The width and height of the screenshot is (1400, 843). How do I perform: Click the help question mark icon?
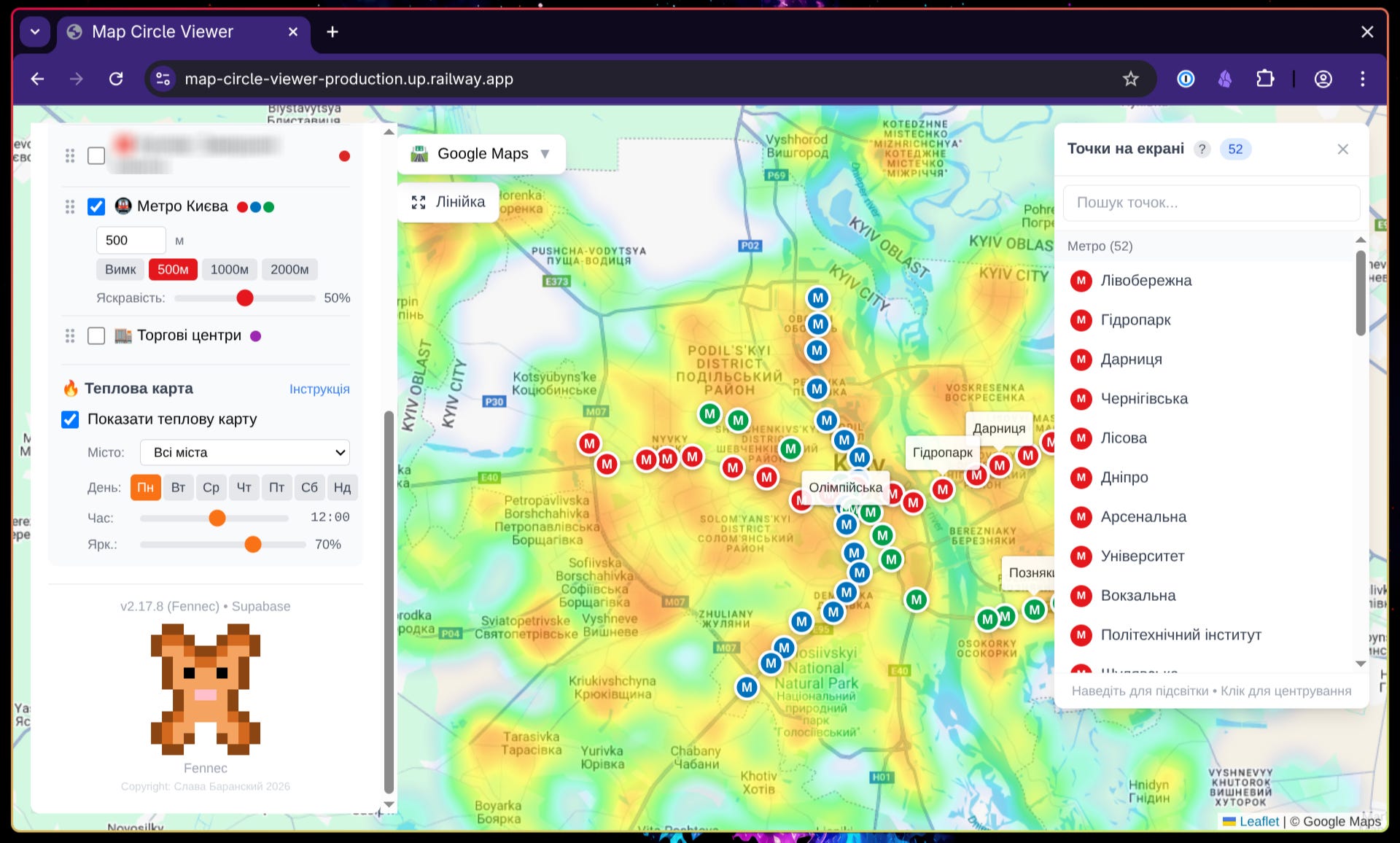click(1202, 149)
